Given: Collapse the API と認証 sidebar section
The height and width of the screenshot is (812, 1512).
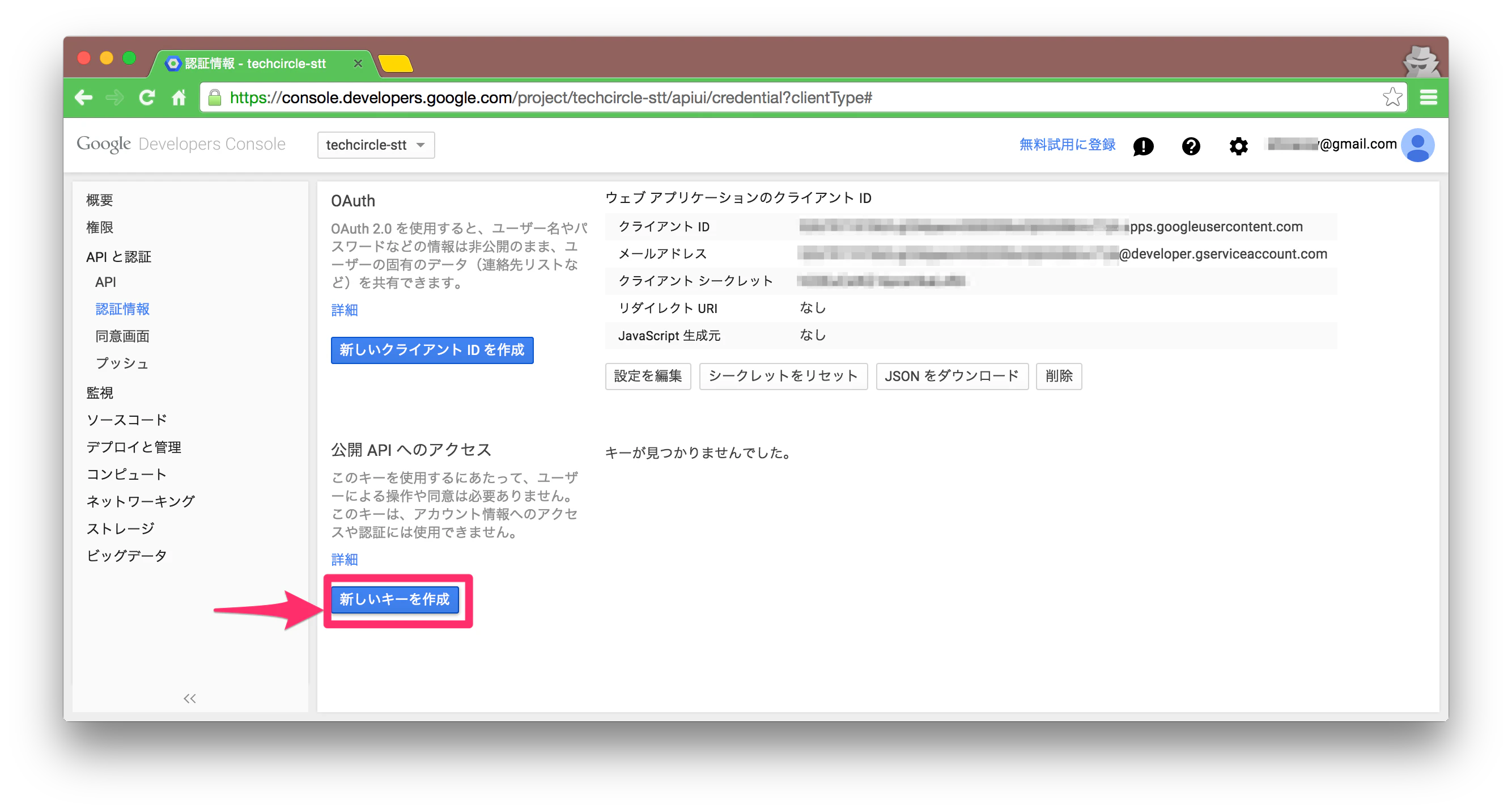Looking at the screenshot, I should (118, 256).
